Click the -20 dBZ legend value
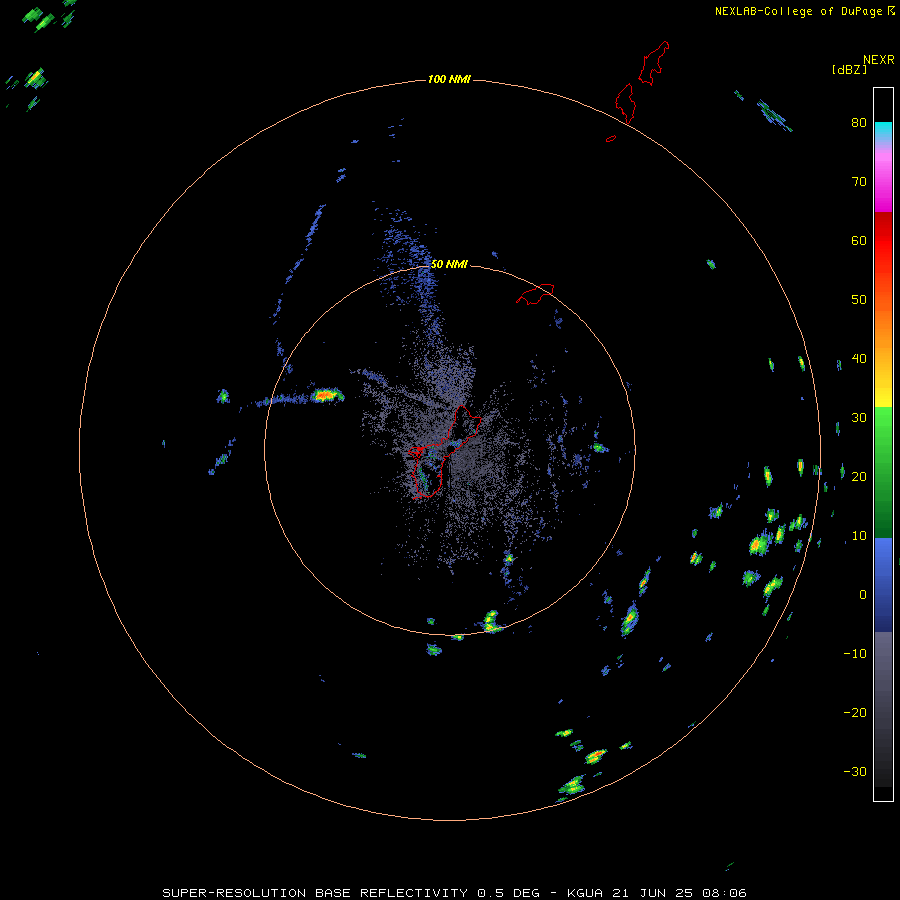Viewport: 900px width, 900px height. [855, 713]
